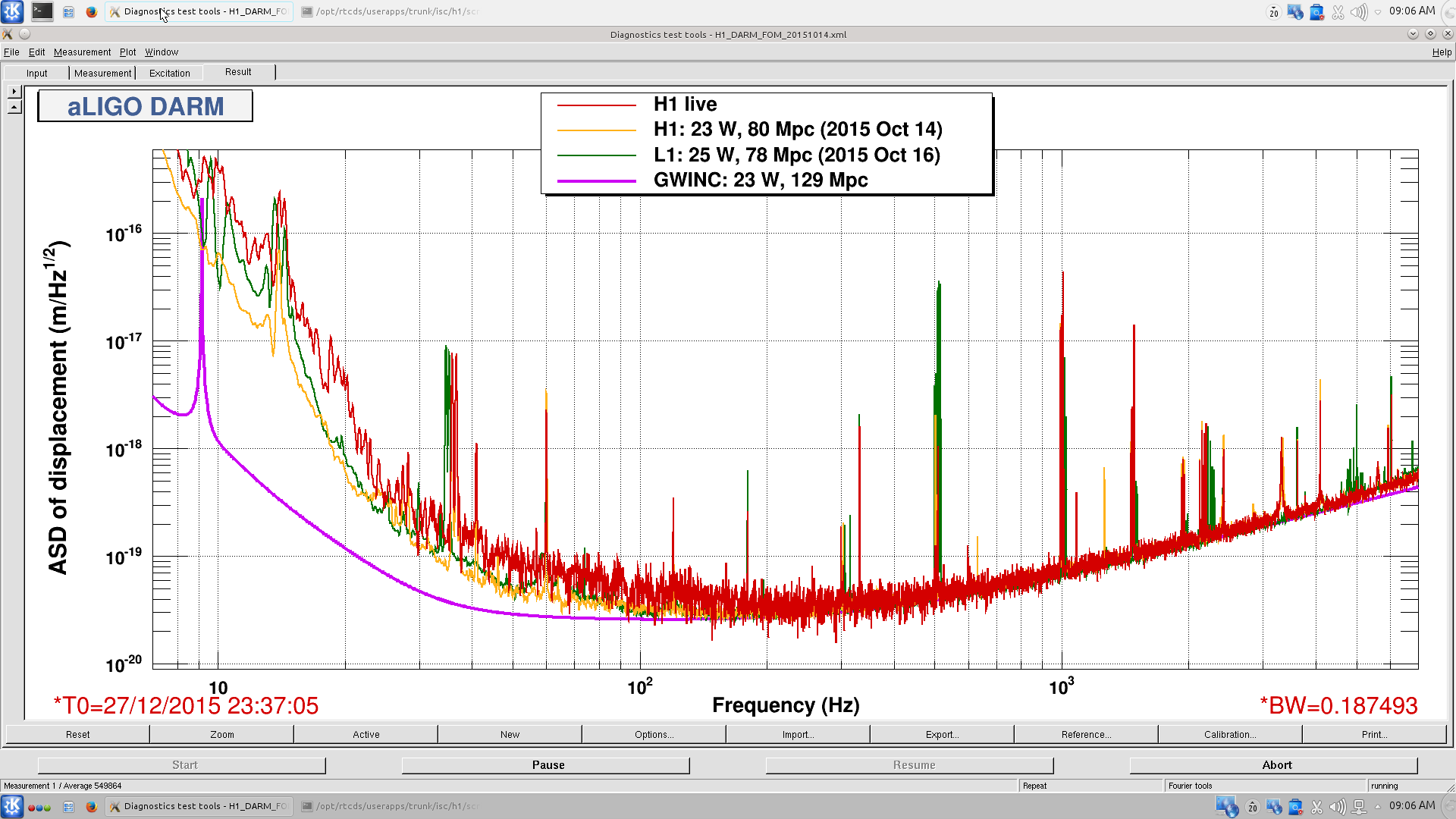Click the Abort button
This screenshot has height=819, width=1456.
pyautogui.click(x=1276, y=765)
